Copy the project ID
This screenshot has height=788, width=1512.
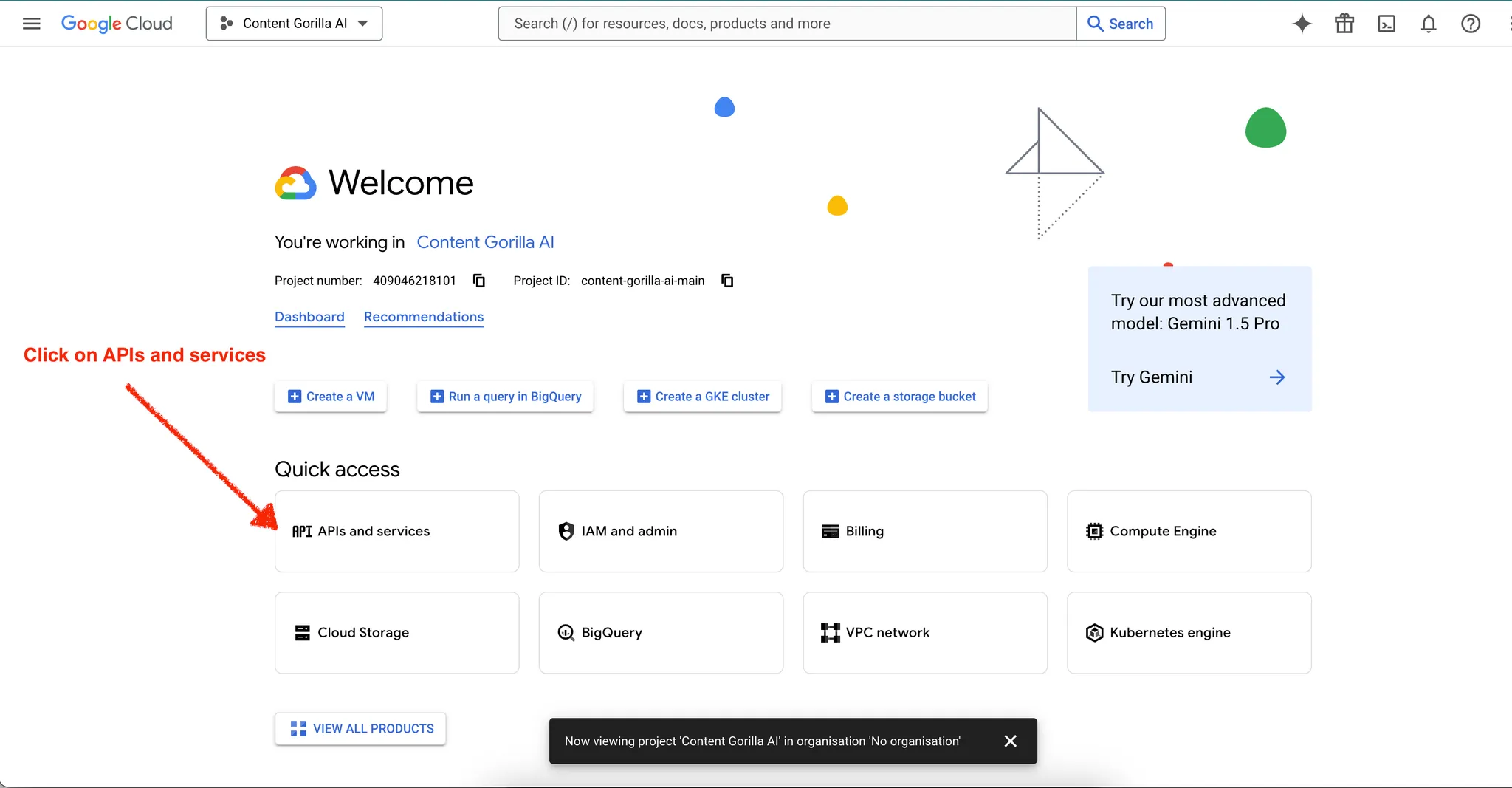[x=727, y=281]
